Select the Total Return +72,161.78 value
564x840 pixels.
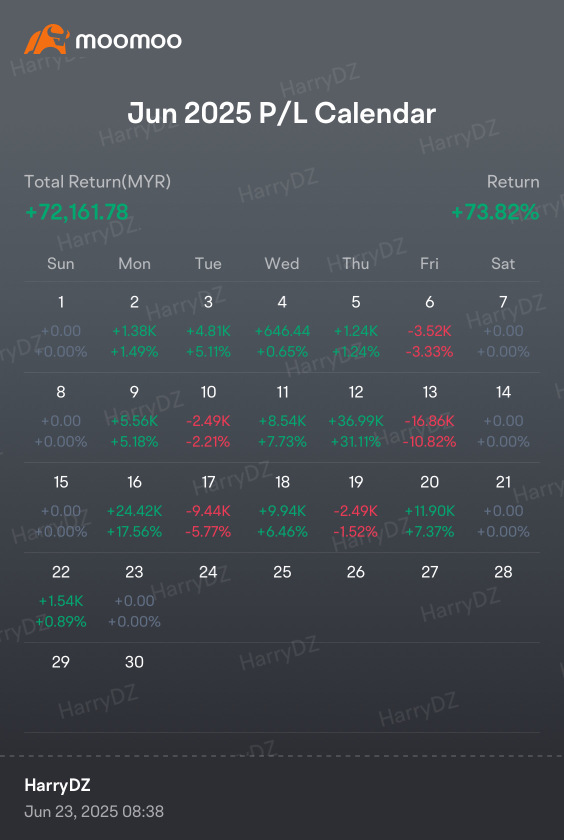[x=77, y=212]
